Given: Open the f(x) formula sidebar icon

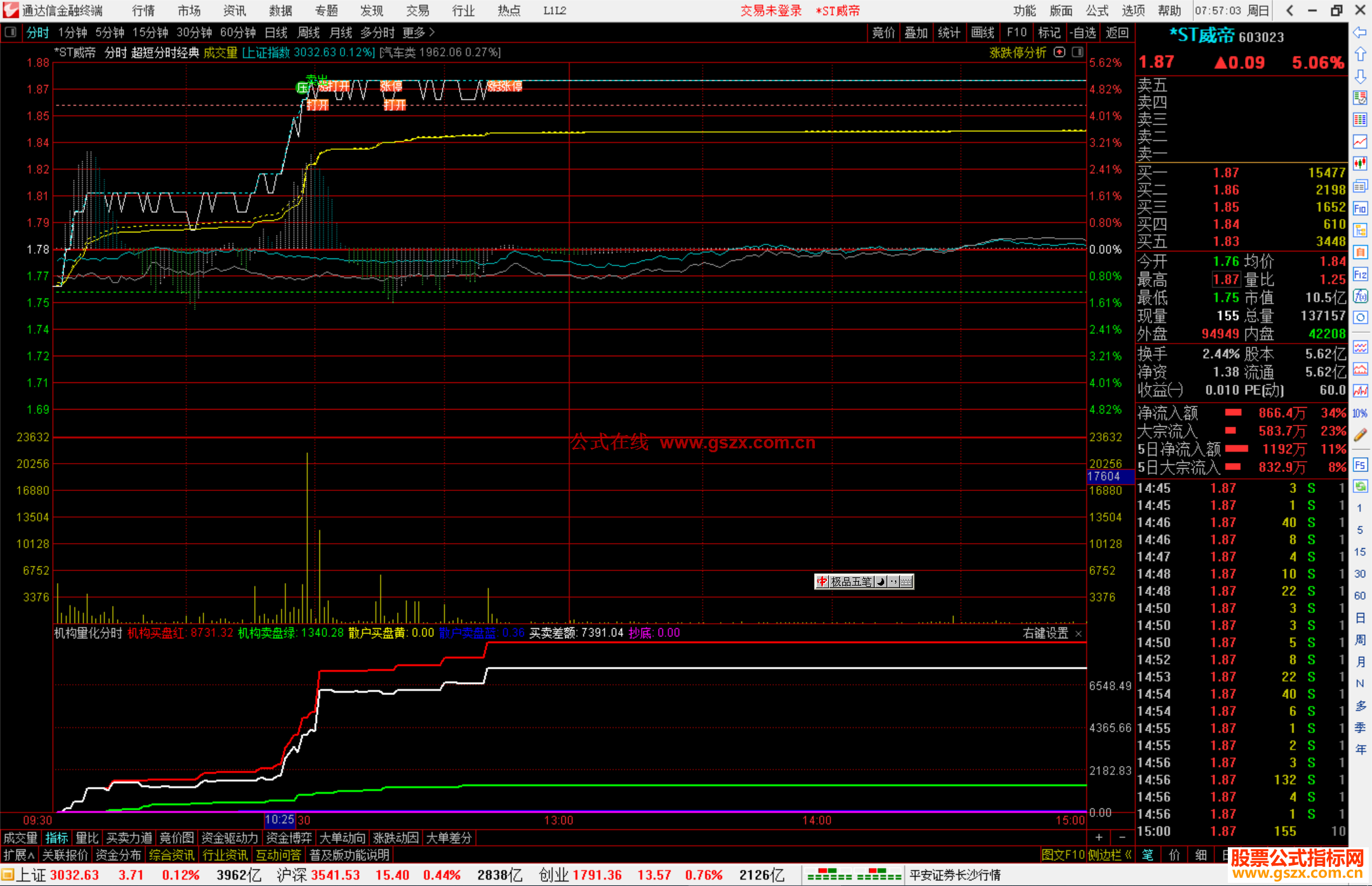Looking at the screenshot, I should click(x=1360, y=296).
